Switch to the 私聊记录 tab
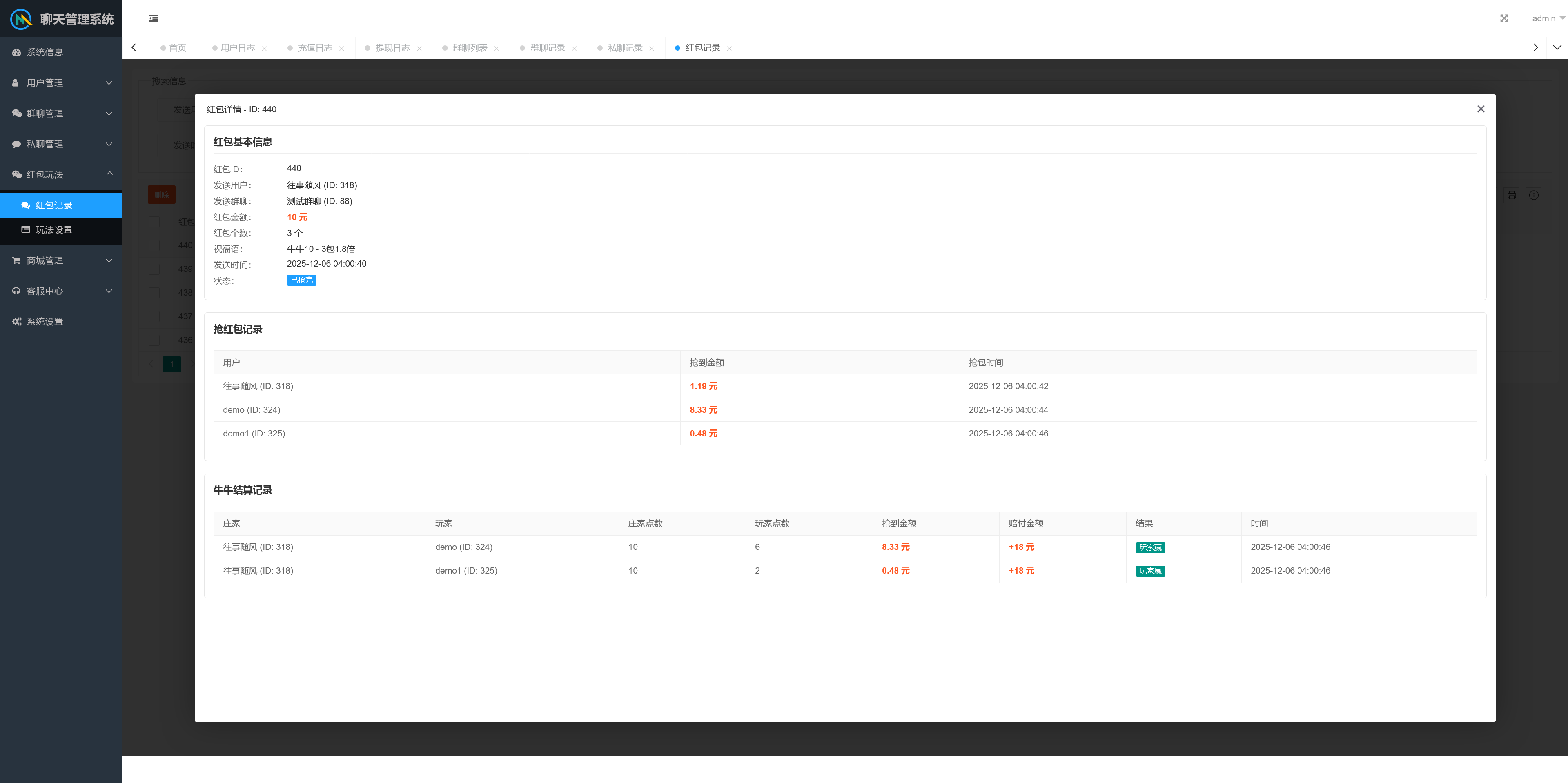Viewport: 1568px width, 783px height. coord(624,48)
